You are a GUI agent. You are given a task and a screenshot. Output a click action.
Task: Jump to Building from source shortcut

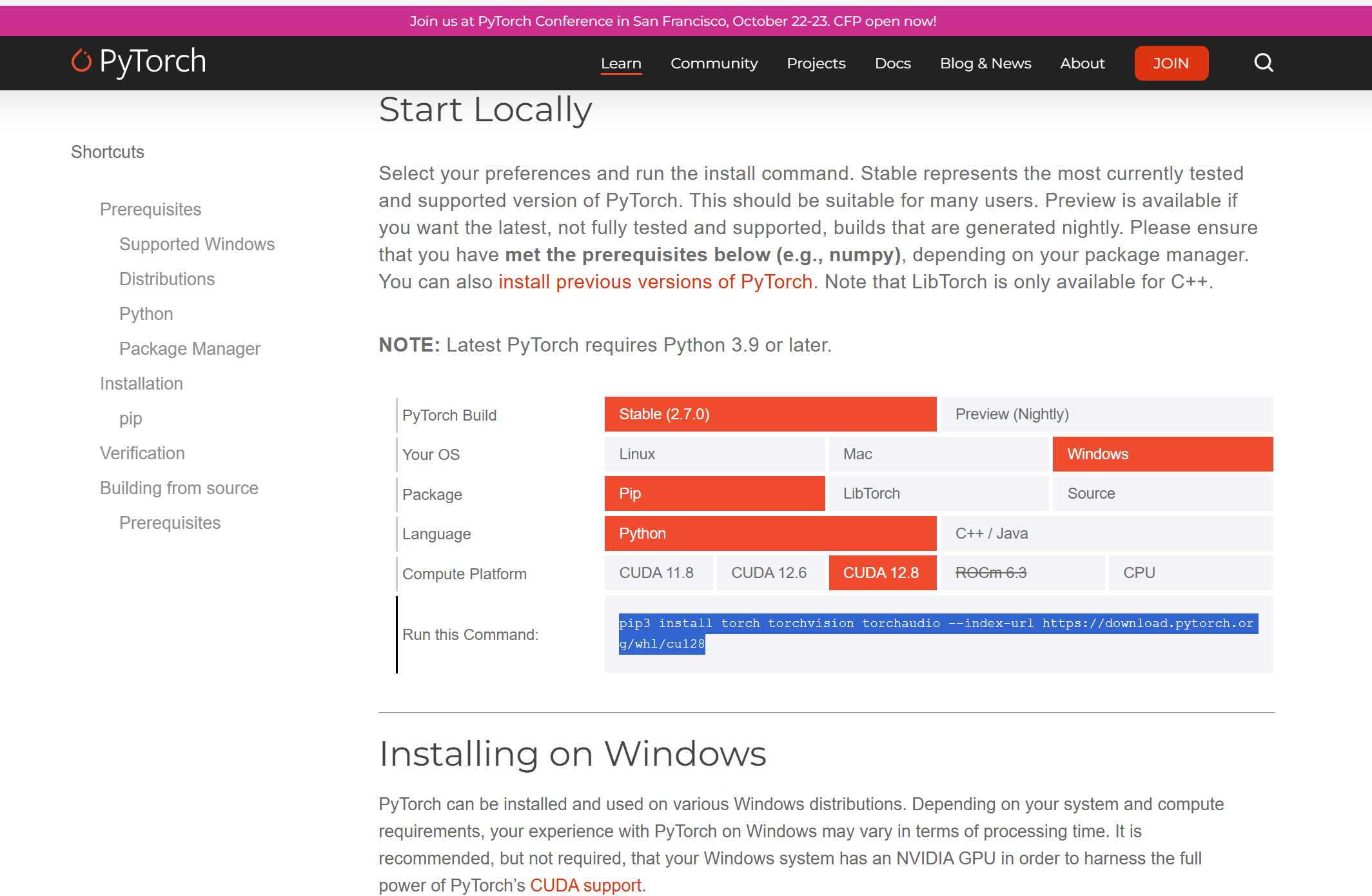(179, 488)
